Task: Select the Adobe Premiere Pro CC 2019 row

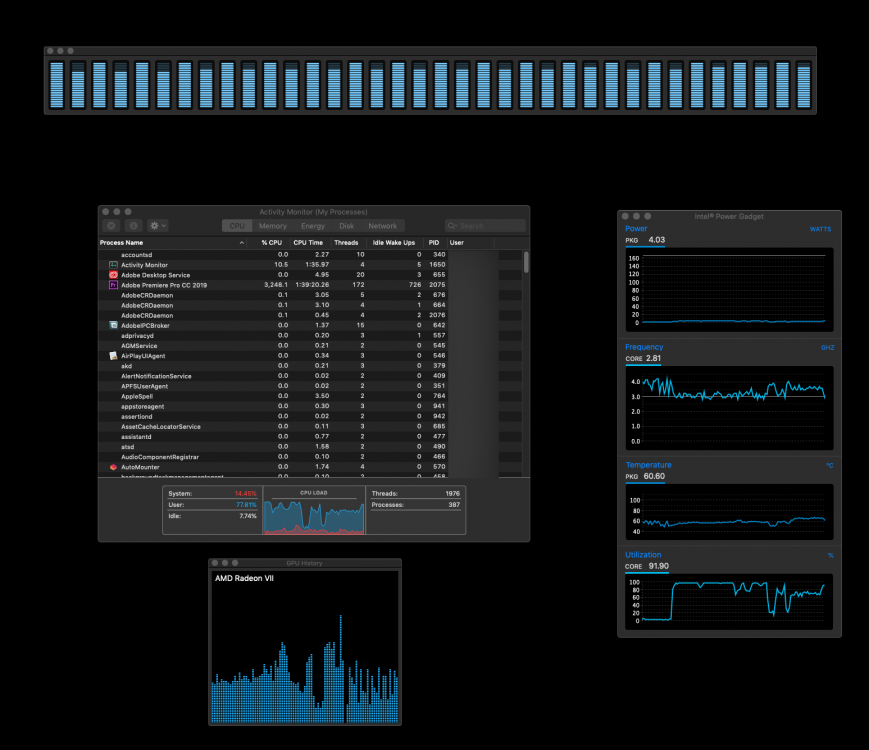Action: coord(310,285)
